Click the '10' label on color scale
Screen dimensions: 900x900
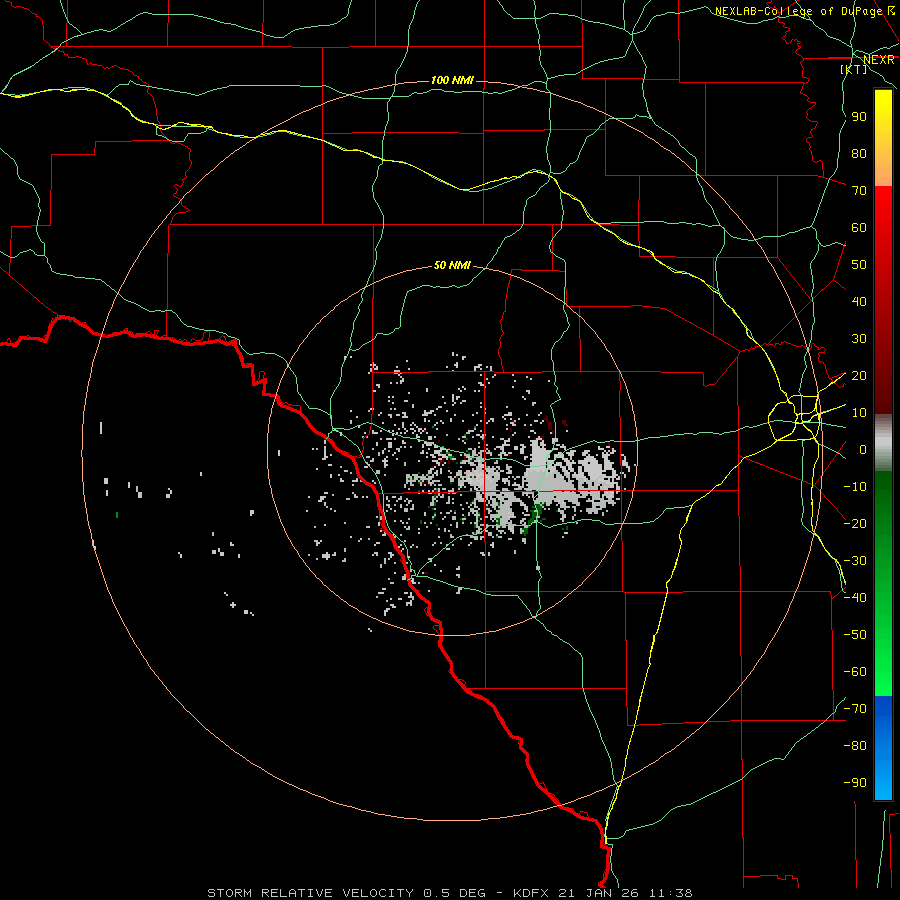[x=859, y=413]
